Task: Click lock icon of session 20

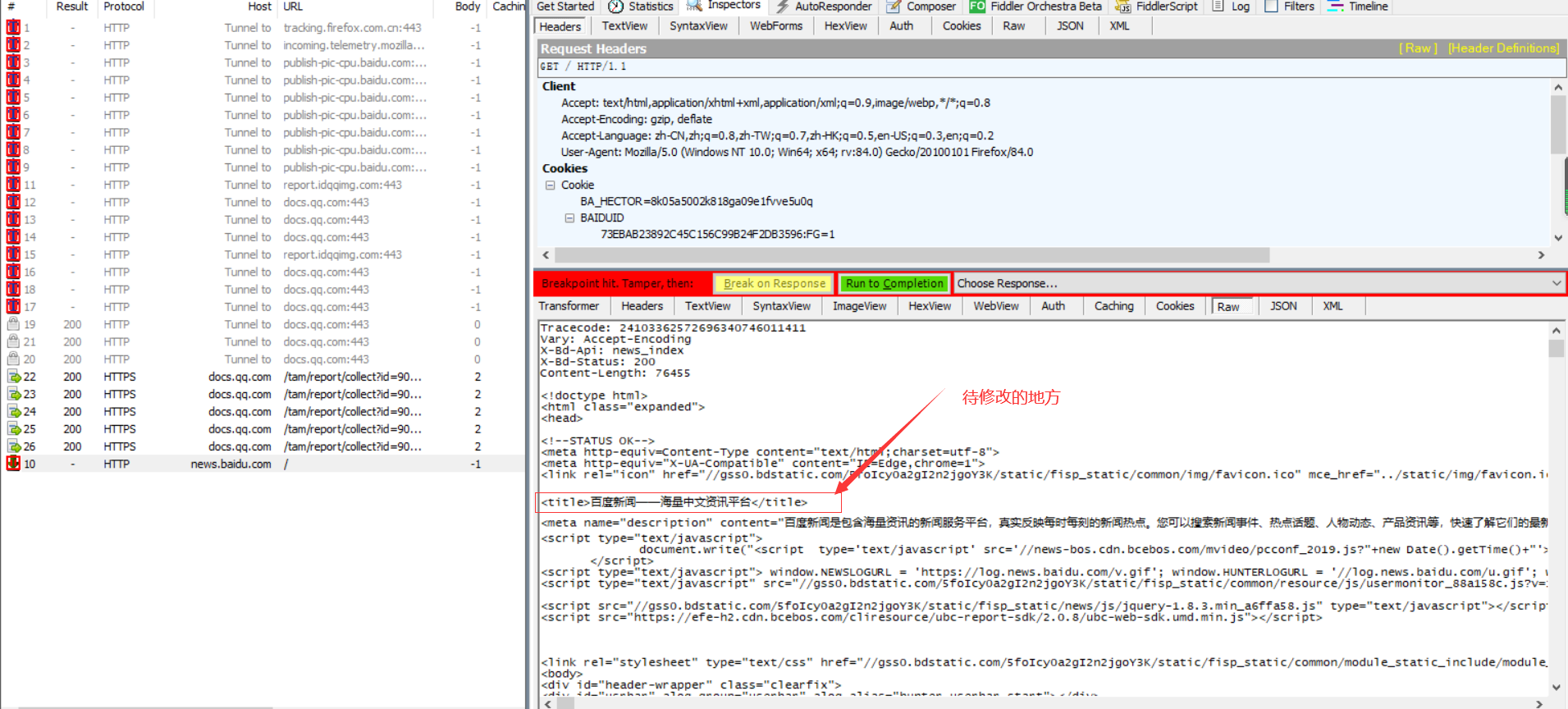Action: pos(13,359)
